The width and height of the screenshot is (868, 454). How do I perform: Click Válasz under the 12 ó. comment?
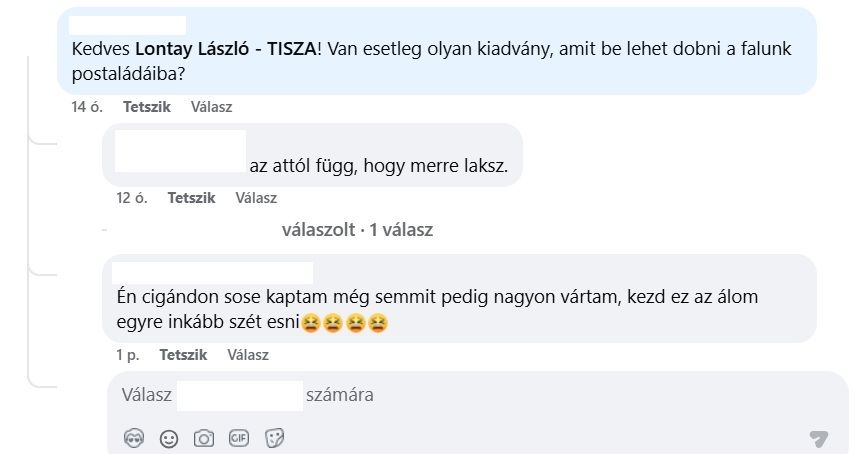click(256, 198)
